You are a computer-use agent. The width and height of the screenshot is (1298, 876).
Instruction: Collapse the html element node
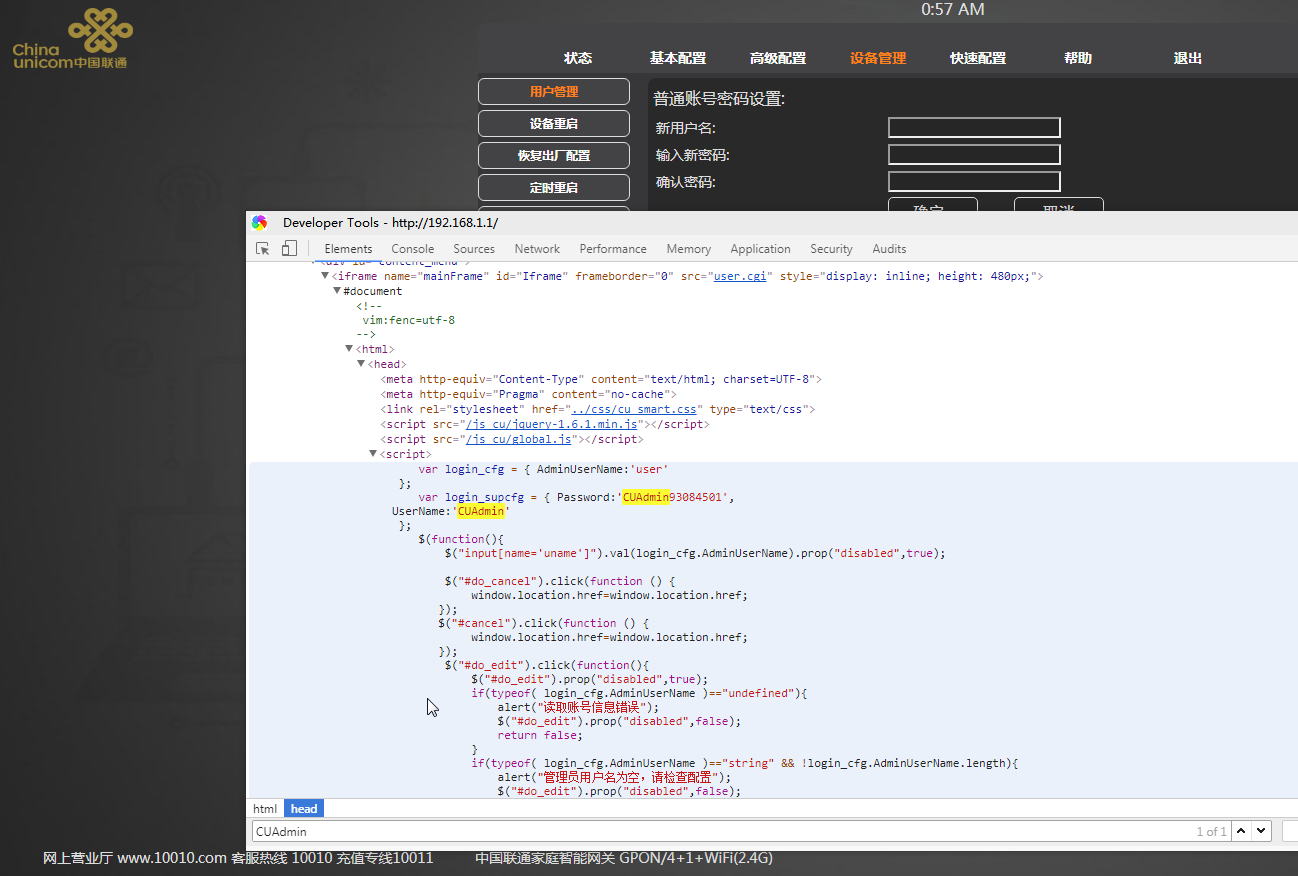click(349, 349)
